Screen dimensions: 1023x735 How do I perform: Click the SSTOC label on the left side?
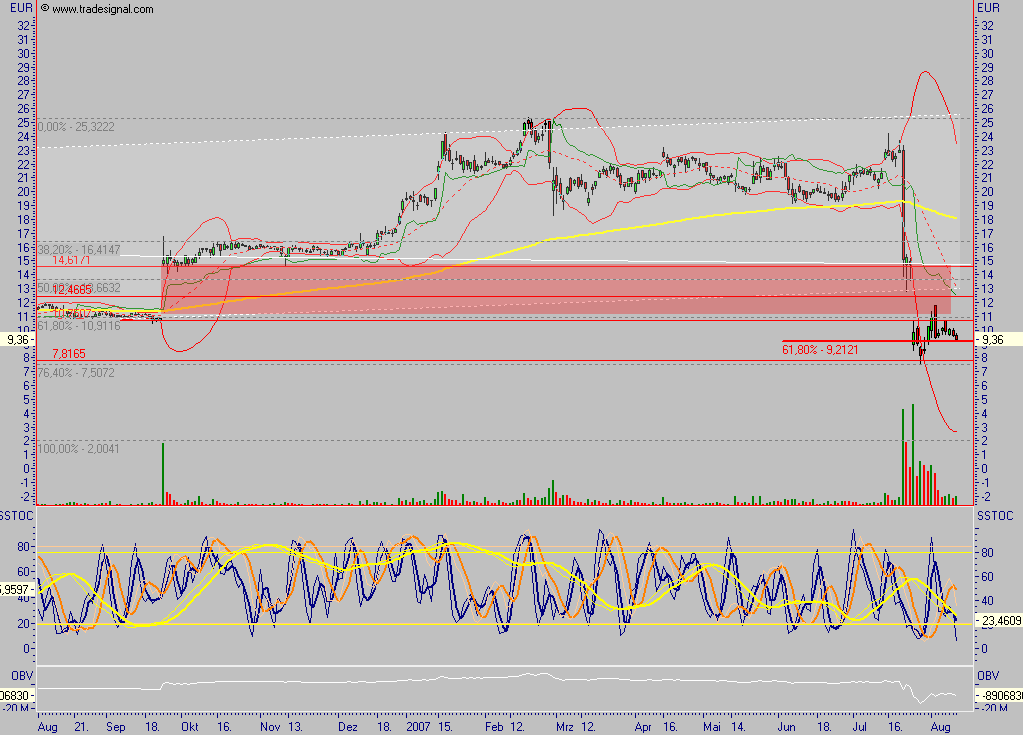[16, 516]
